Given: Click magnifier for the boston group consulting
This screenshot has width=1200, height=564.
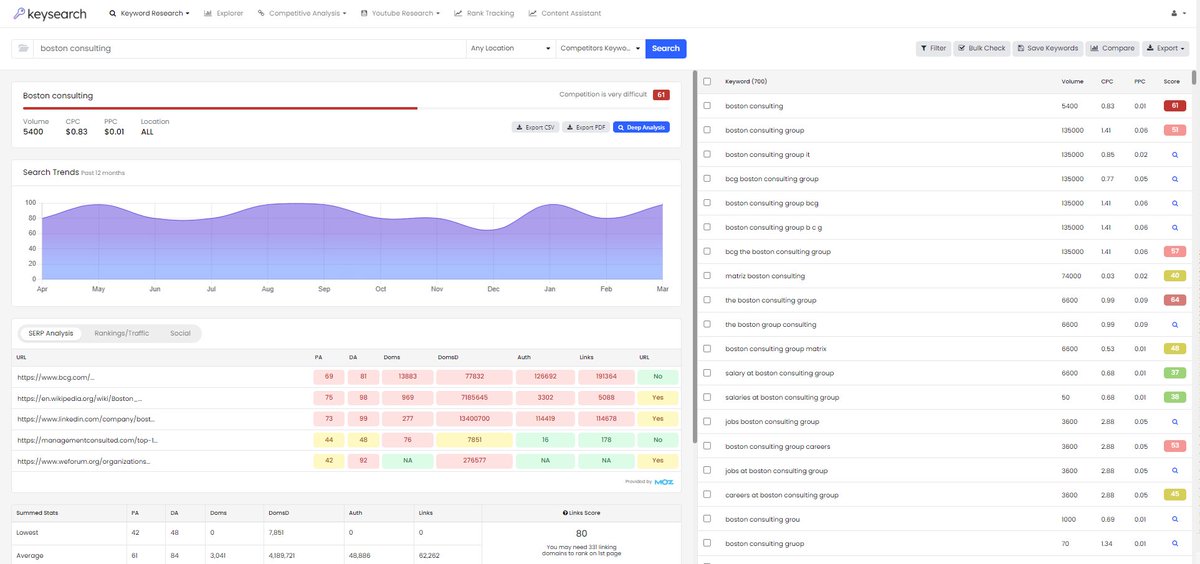Looking at the screenshot, I should 1175,325.
